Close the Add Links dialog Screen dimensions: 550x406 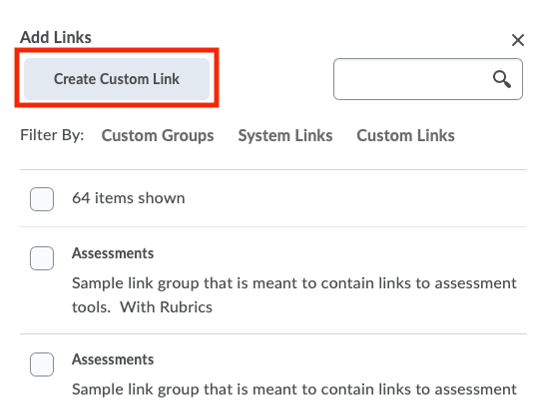click(x=518, y=40)
